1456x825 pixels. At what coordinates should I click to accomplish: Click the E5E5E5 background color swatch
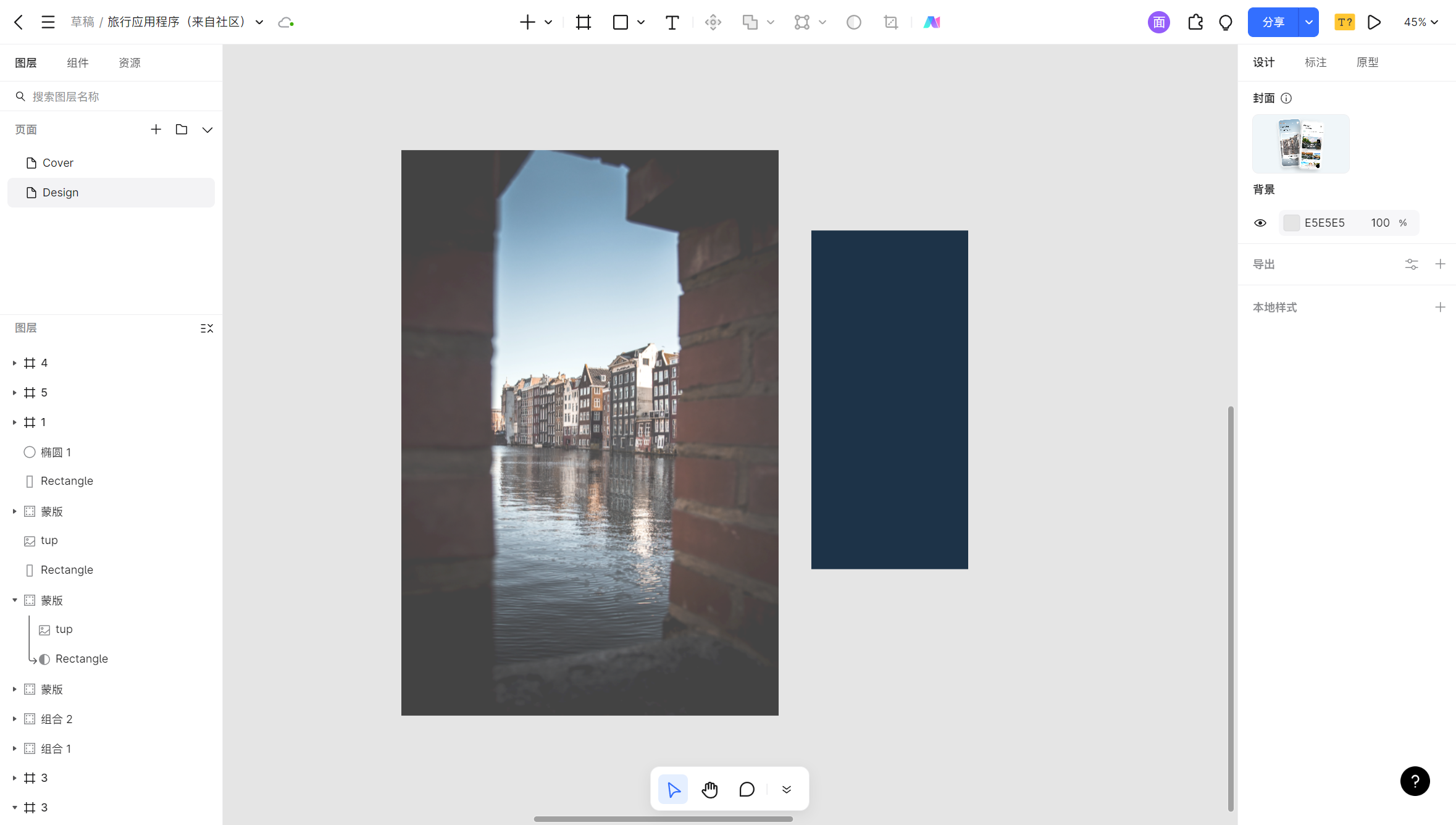pos(1291,223)
